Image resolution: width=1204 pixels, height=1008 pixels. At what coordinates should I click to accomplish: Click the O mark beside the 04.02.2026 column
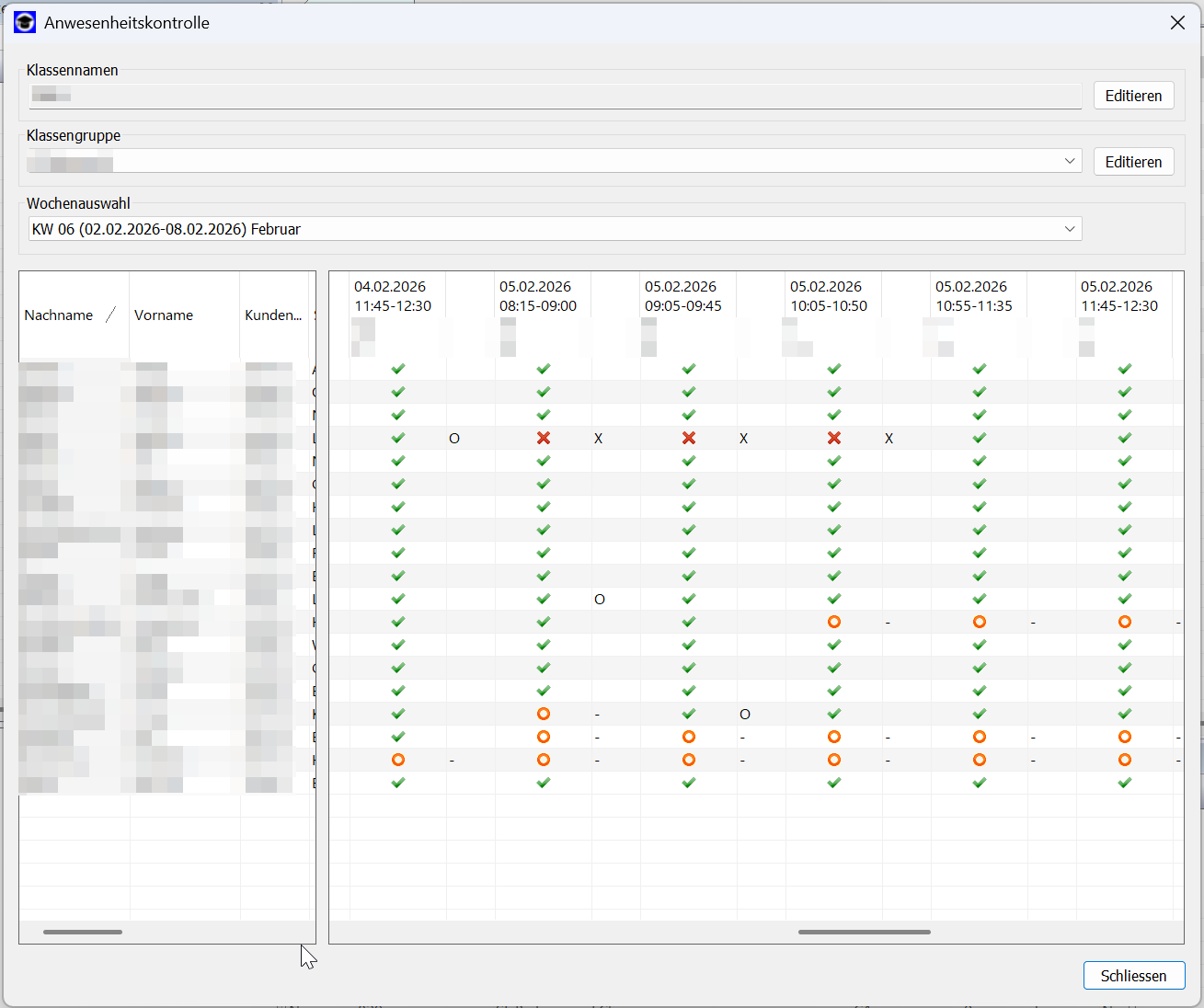click(x=454, y=439)
